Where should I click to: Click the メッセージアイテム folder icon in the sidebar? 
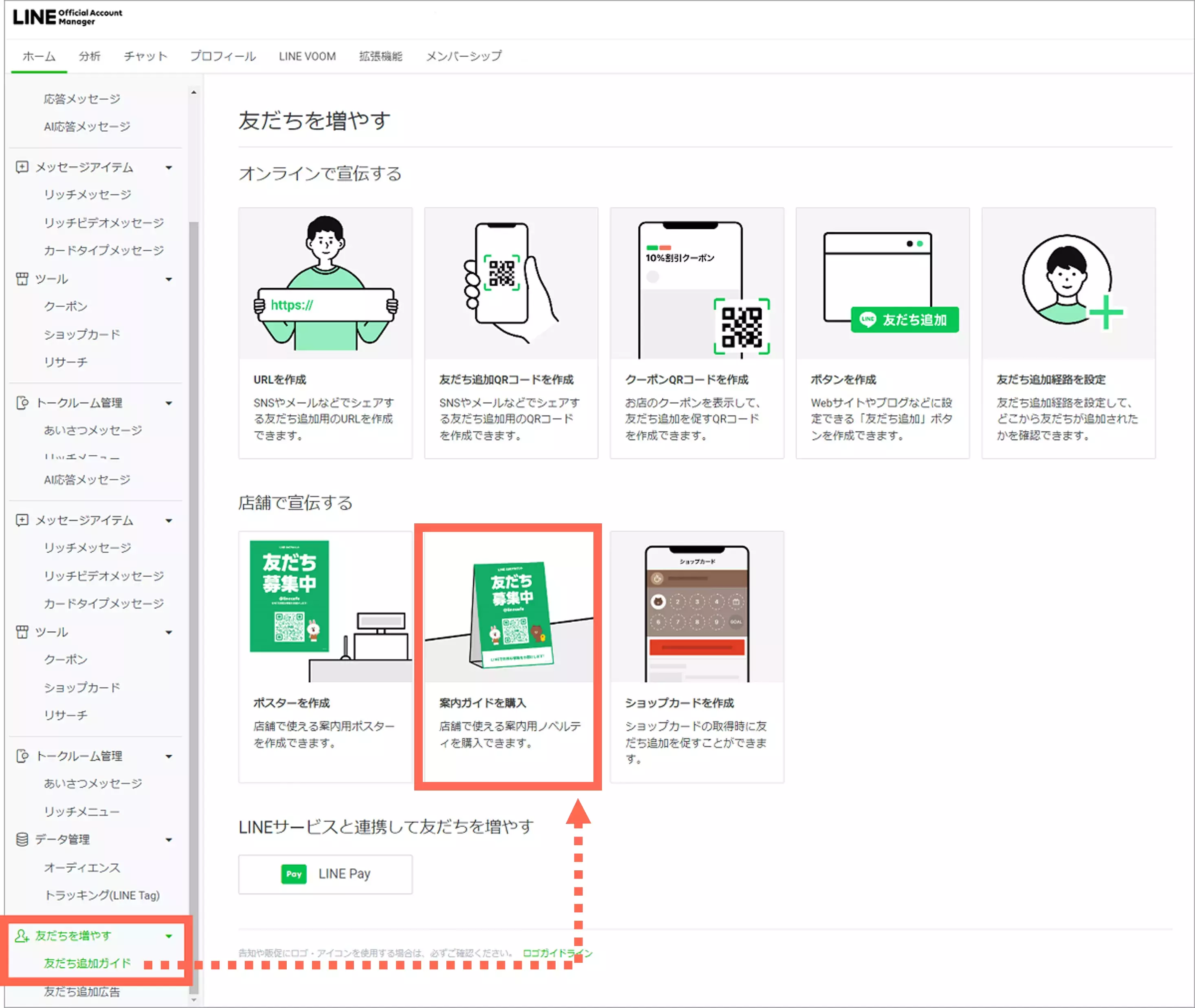[x=22, y=167]
